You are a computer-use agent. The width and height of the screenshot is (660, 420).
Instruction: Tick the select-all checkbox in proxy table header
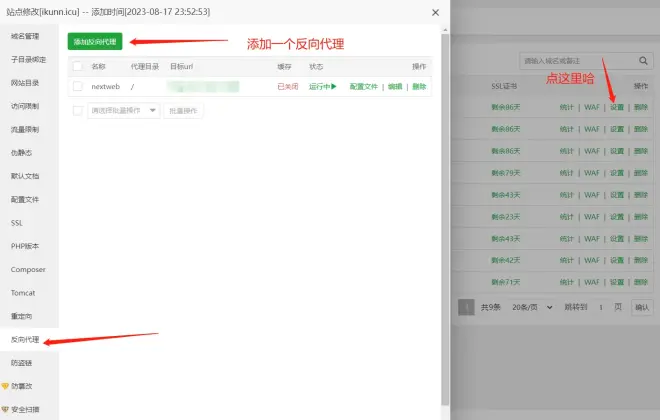pyautogui.click(x=77, y=66)
